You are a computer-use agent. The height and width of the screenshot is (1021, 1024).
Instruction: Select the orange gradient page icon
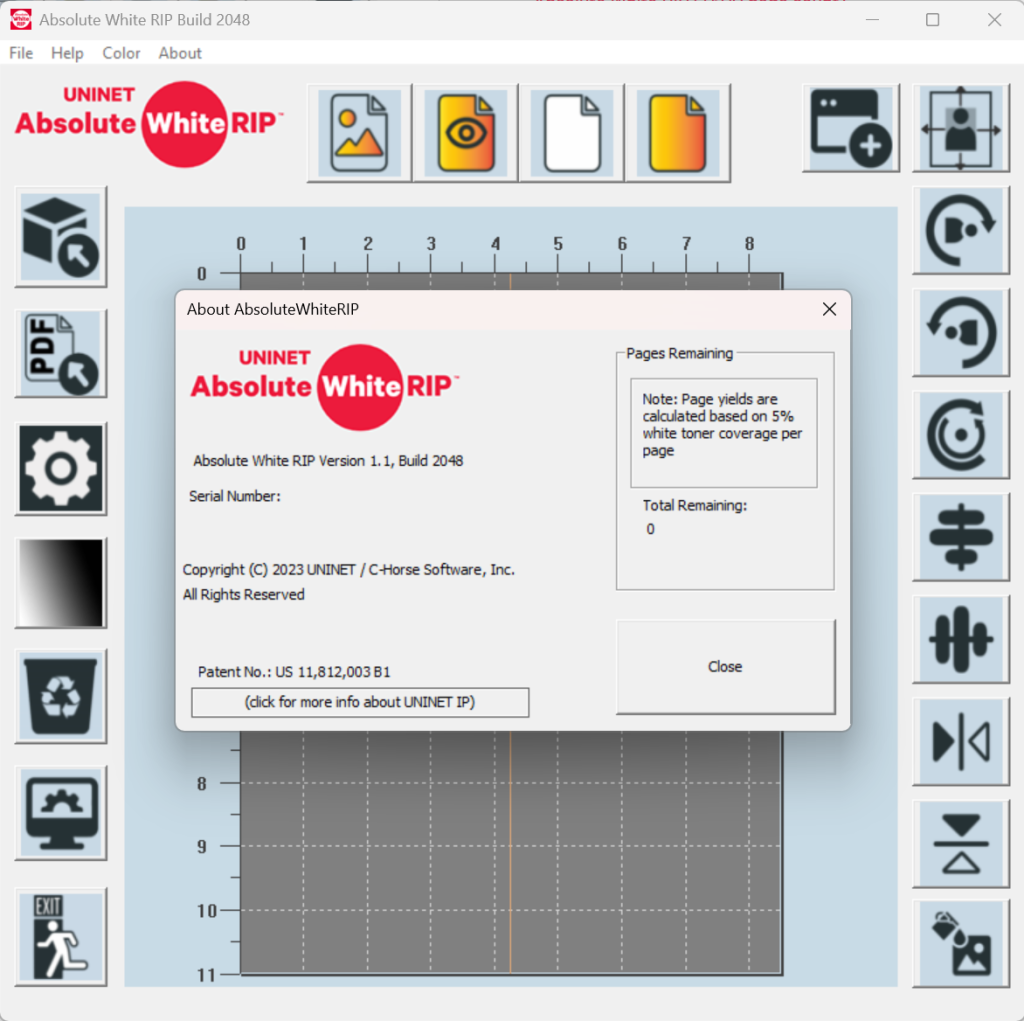pyautogui.click(x=678, y=133)
